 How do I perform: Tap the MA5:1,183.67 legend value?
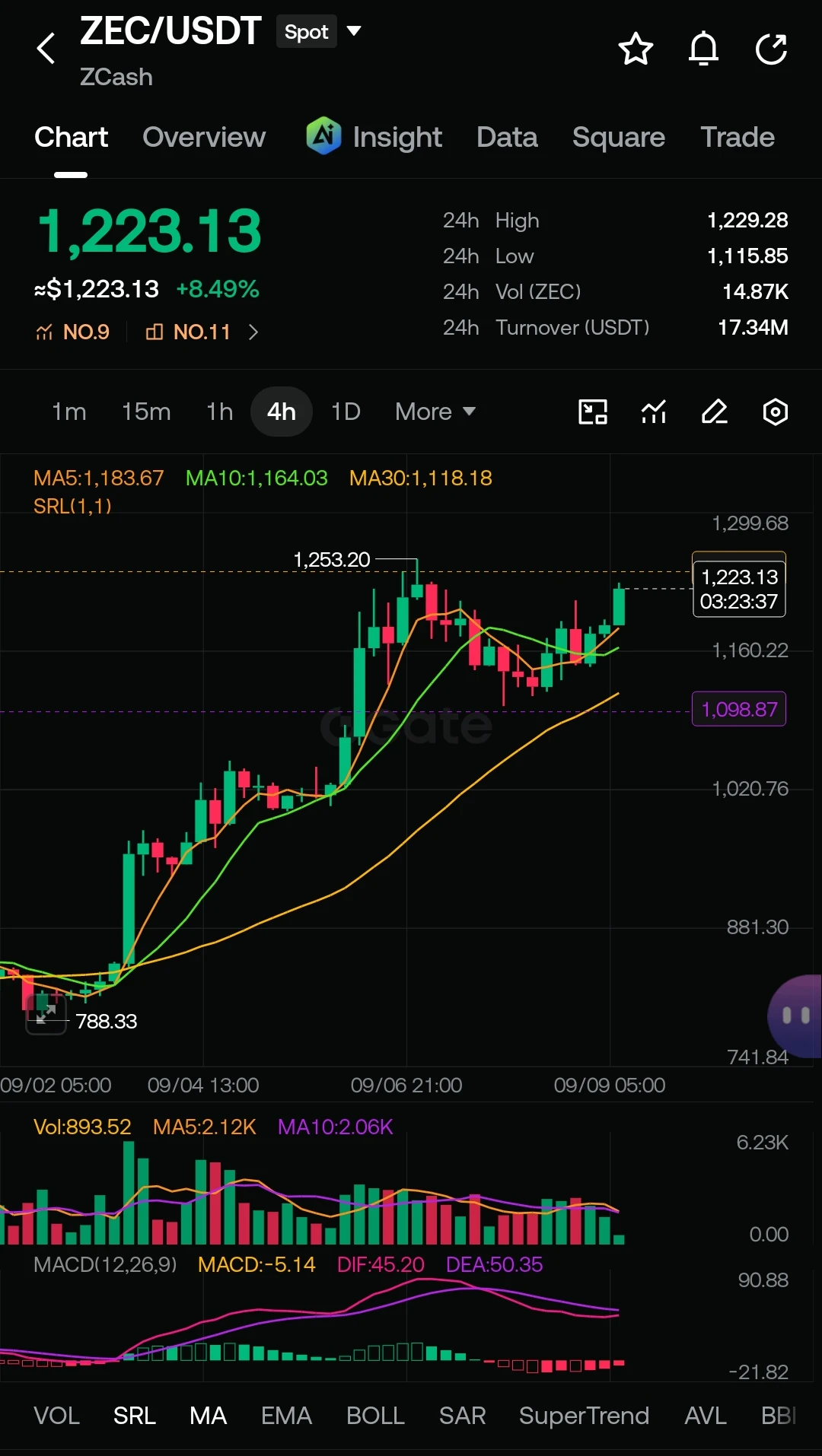click(99, 478)
